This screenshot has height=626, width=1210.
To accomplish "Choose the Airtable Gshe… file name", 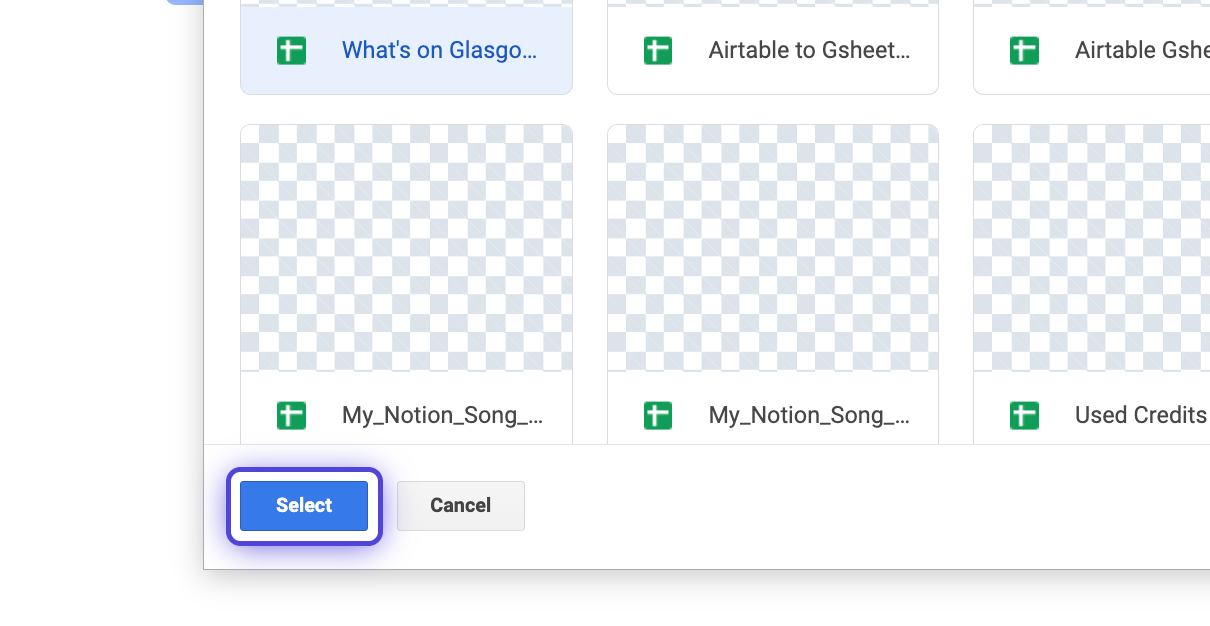I will 1142,50.
